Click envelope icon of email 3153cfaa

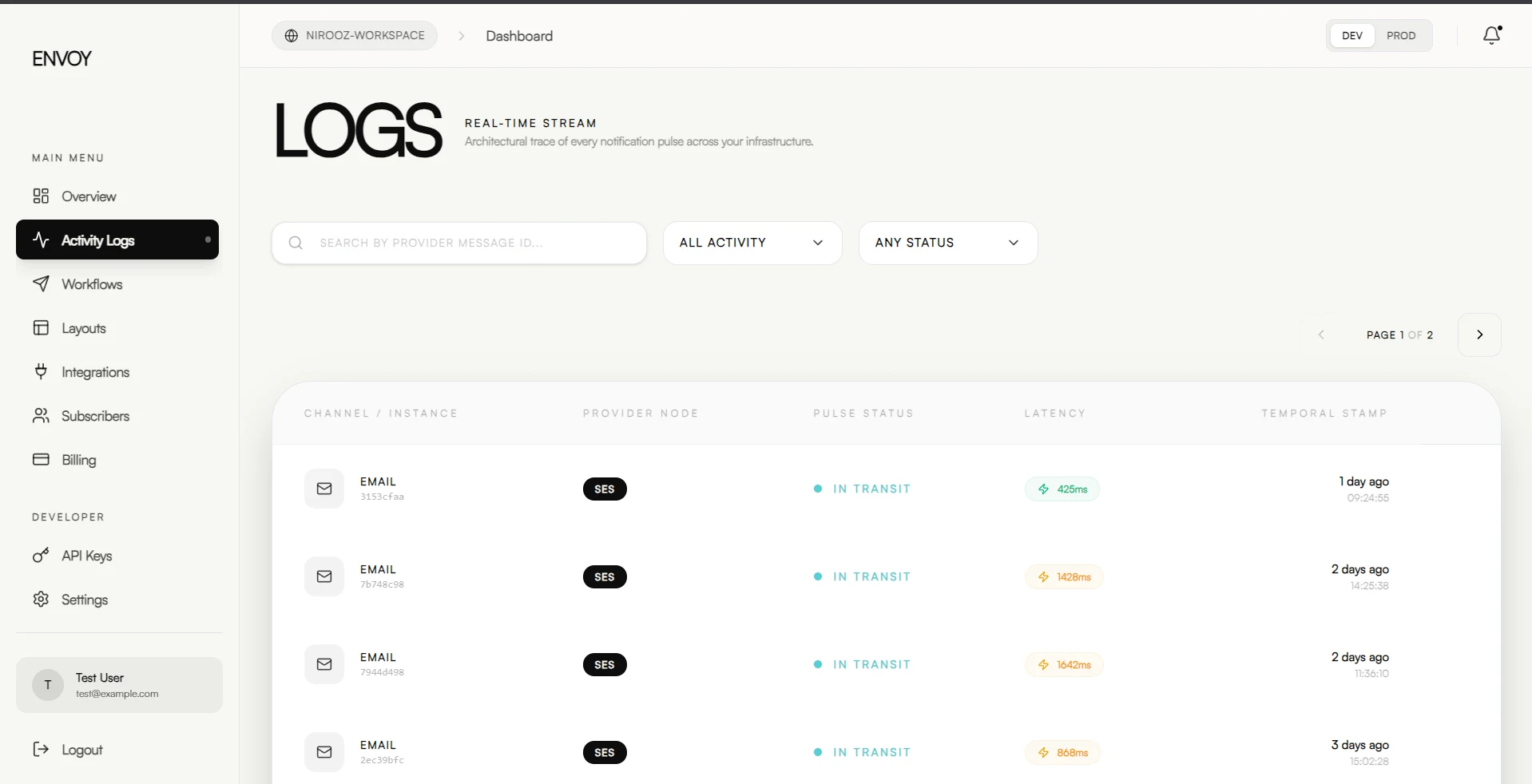click(x=324, y=489)
